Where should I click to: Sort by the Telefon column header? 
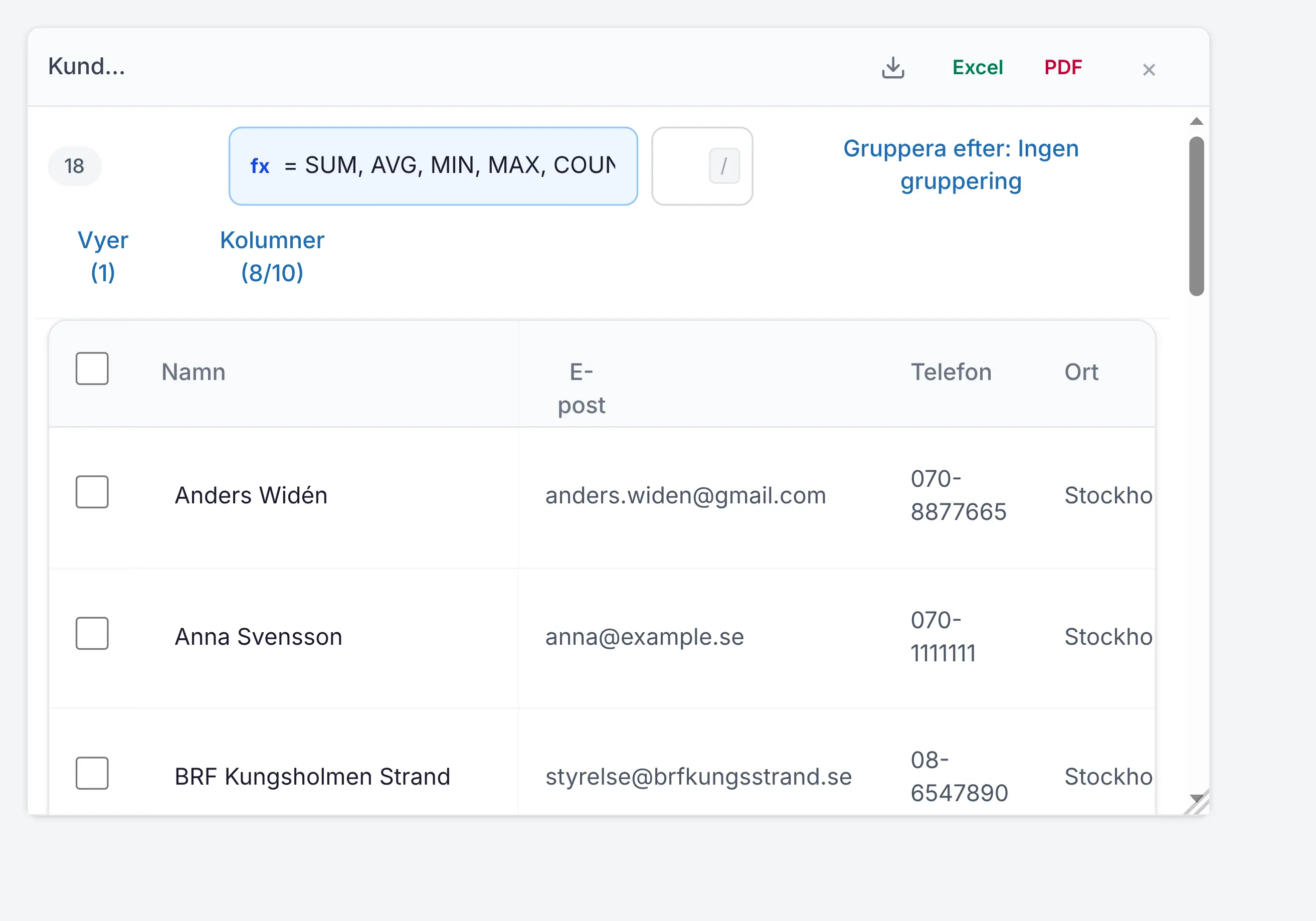click(951, 372)
